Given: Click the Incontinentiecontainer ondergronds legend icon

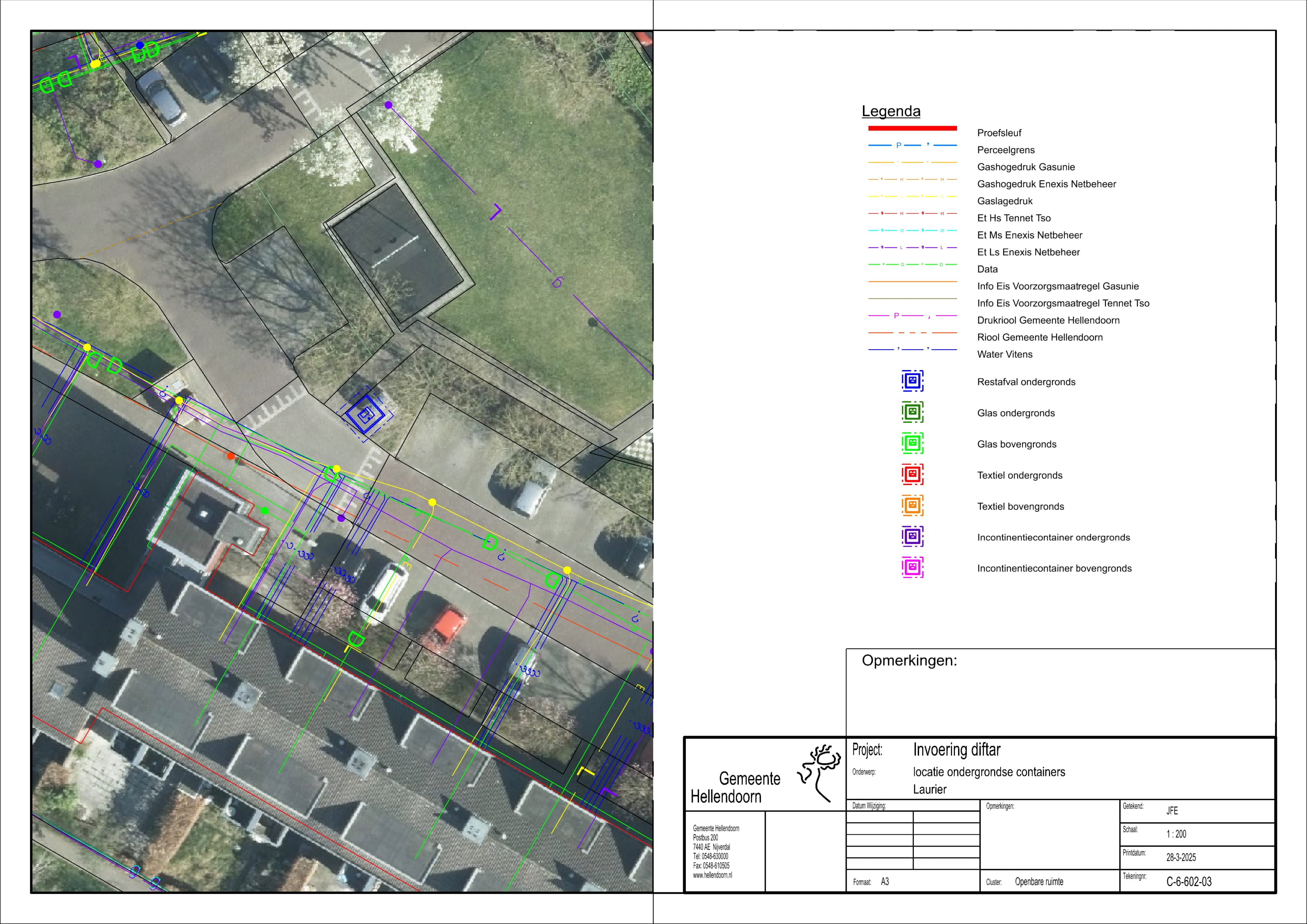Looking at the screenshot, I should click(912, 536).
